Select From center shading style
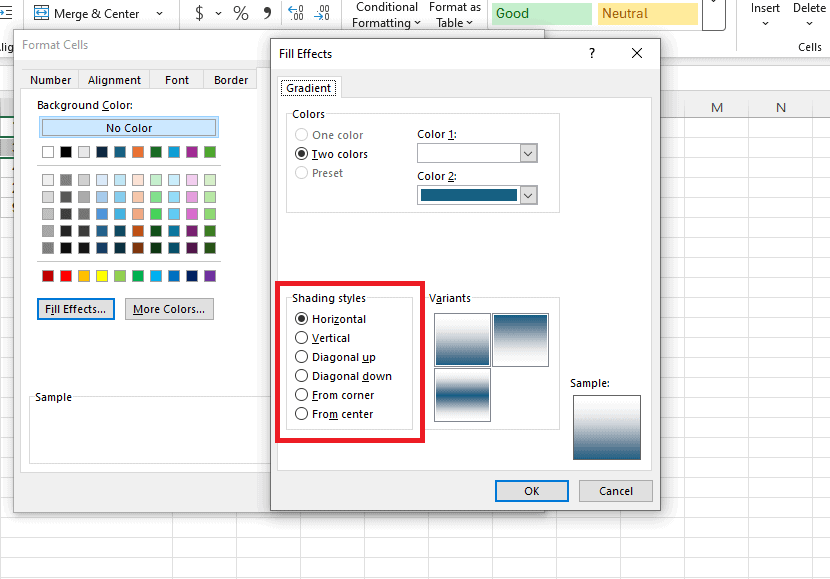Image resolution: width=830 pixels, height=579 pixels. 301,414
